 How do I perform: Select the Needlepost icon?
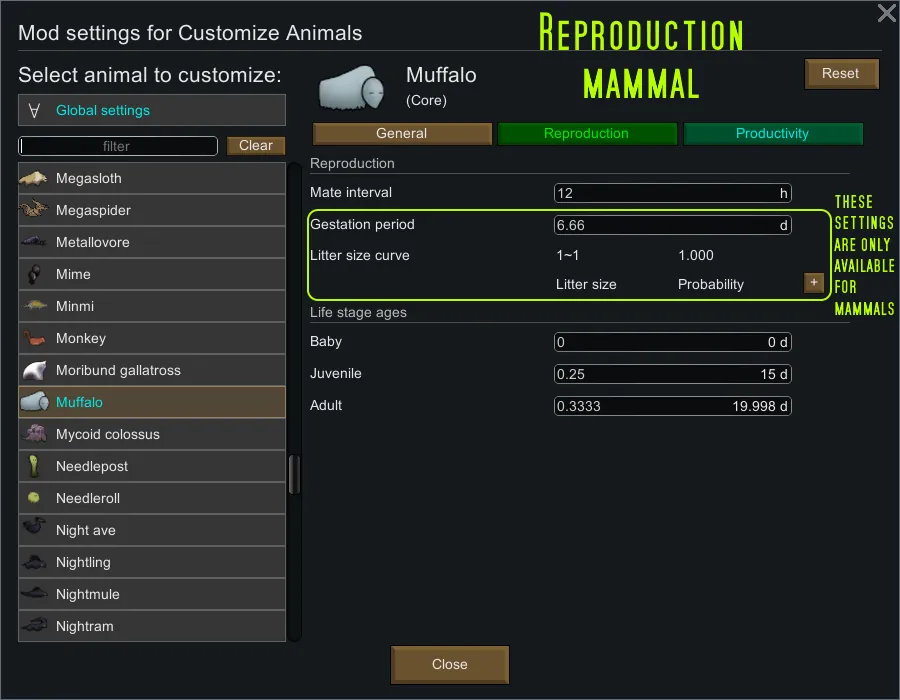pos(33,466)
